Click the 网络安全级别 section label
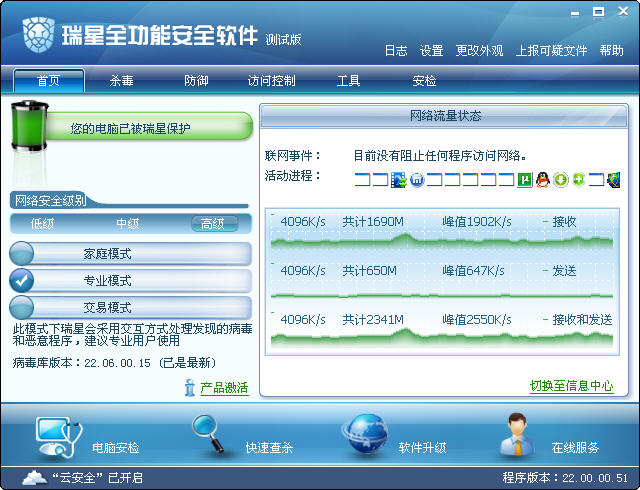 [50, 200]
